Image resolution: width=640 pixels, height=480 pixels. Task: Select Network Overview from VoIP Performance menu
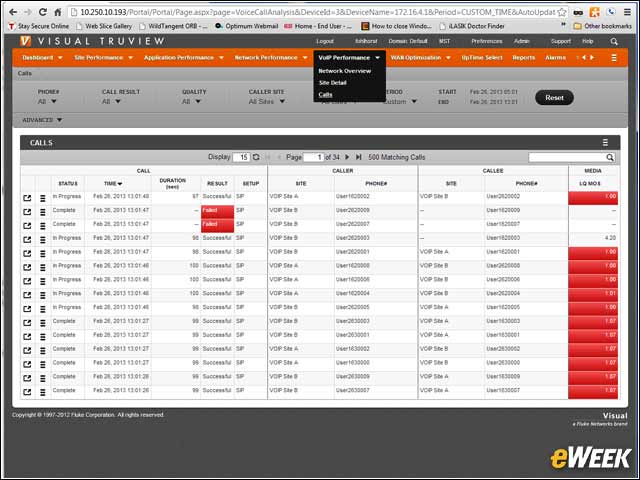344,71
